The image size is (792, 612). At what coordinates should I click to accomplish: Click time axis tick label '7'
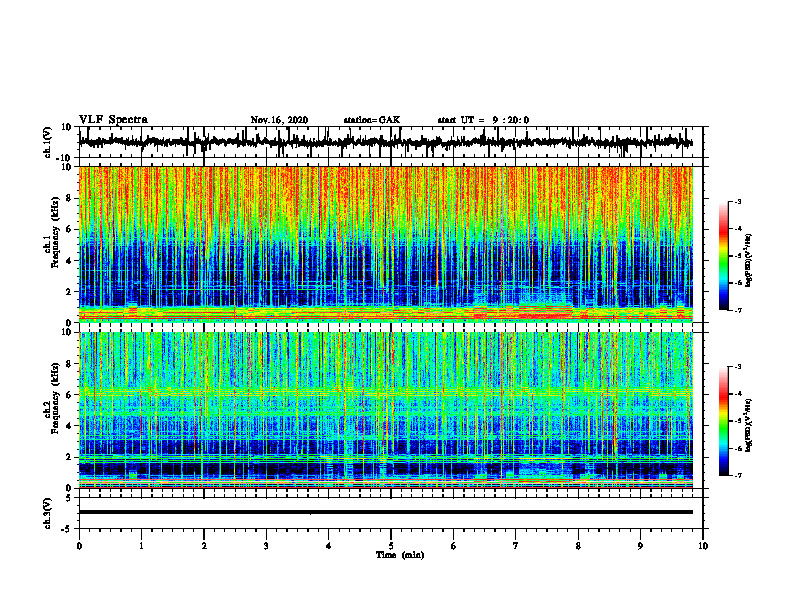[x=516, y=546]
